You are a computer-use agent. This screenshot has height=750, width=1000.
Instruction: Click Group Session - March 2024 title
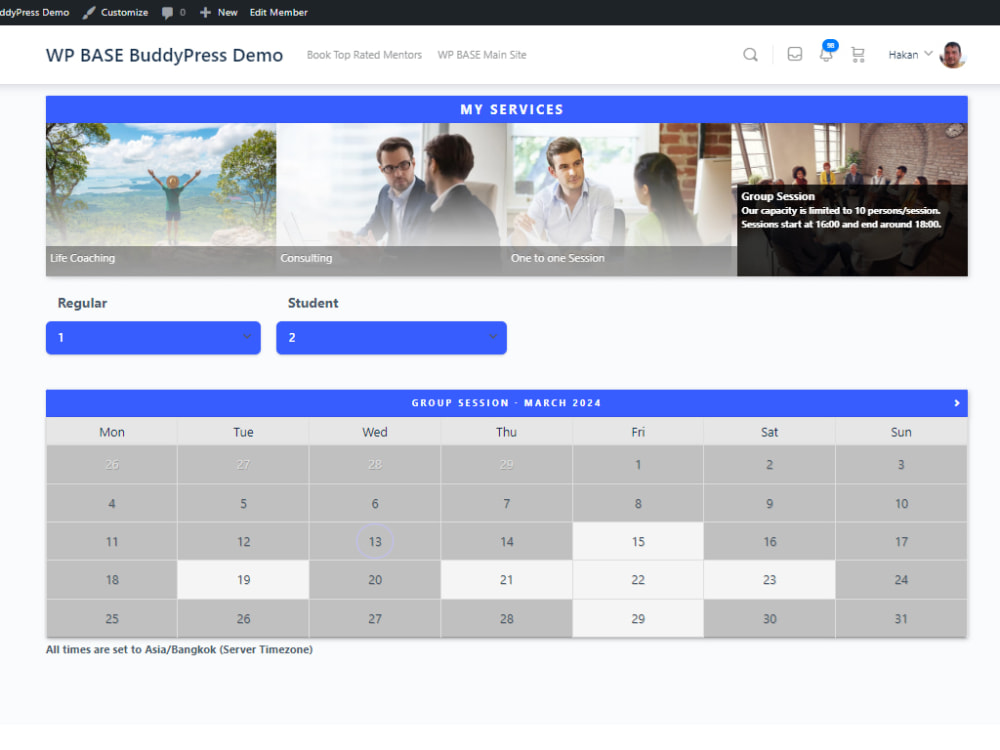(x=506, y=403)
